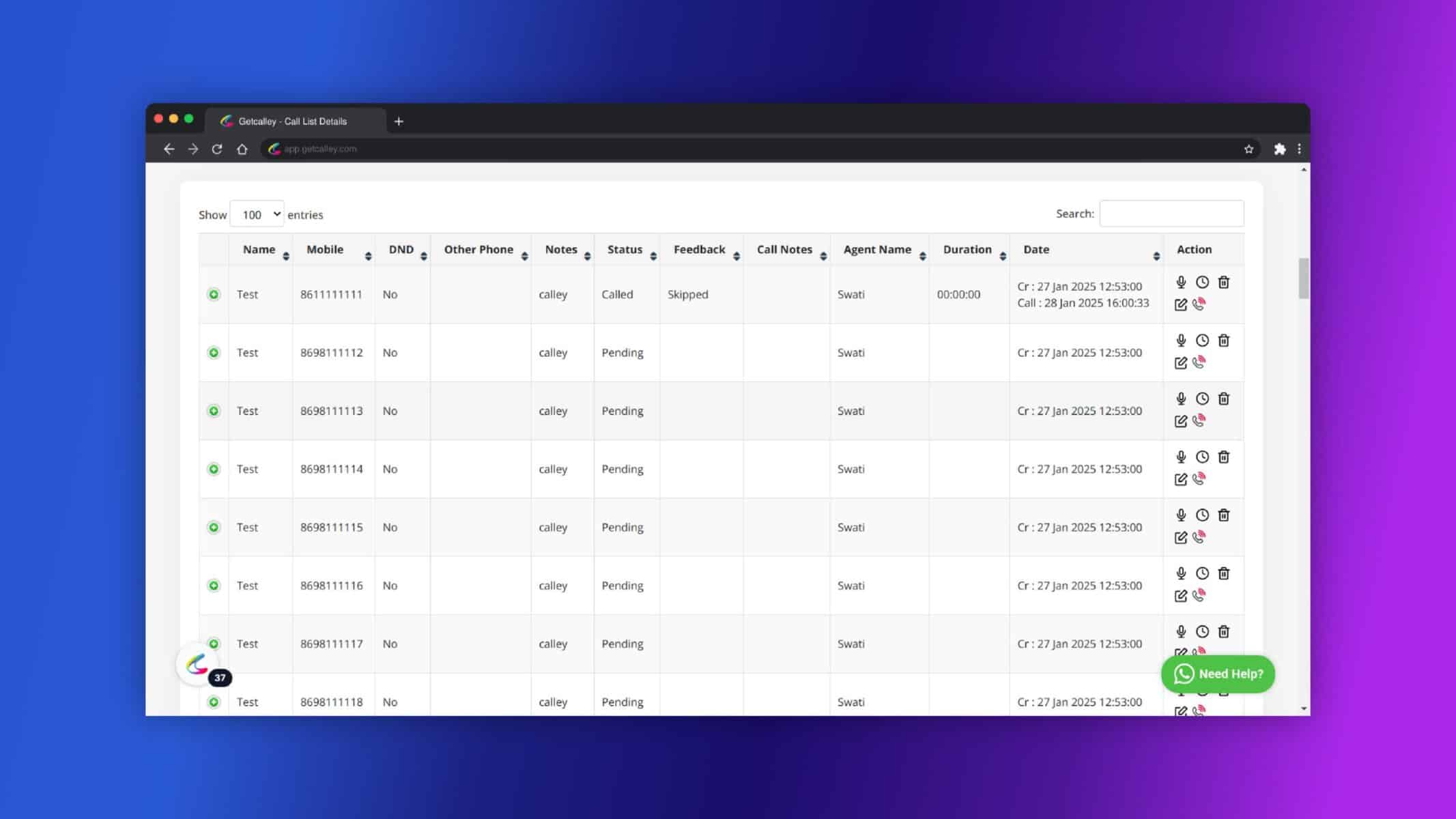This screenshot has height=819, width=1456.
Task: Delete the 8611111111 row with trash icon
Action: pos(1223,282)
